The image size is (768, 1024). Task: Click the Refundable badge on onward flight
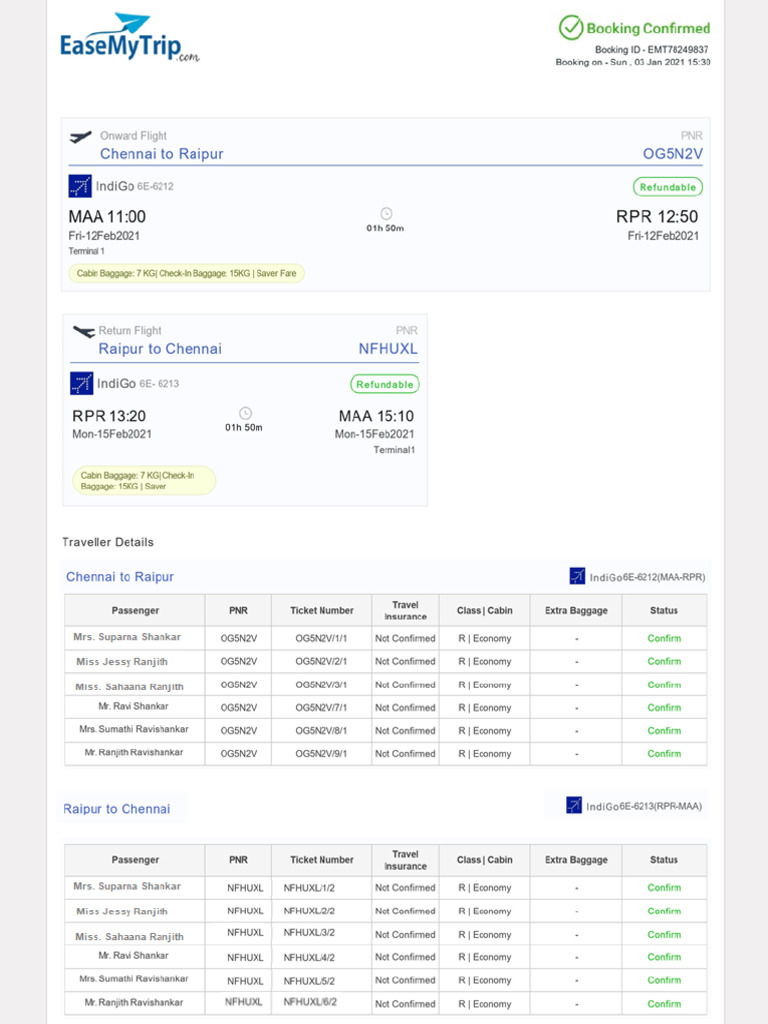click(668, 187)
